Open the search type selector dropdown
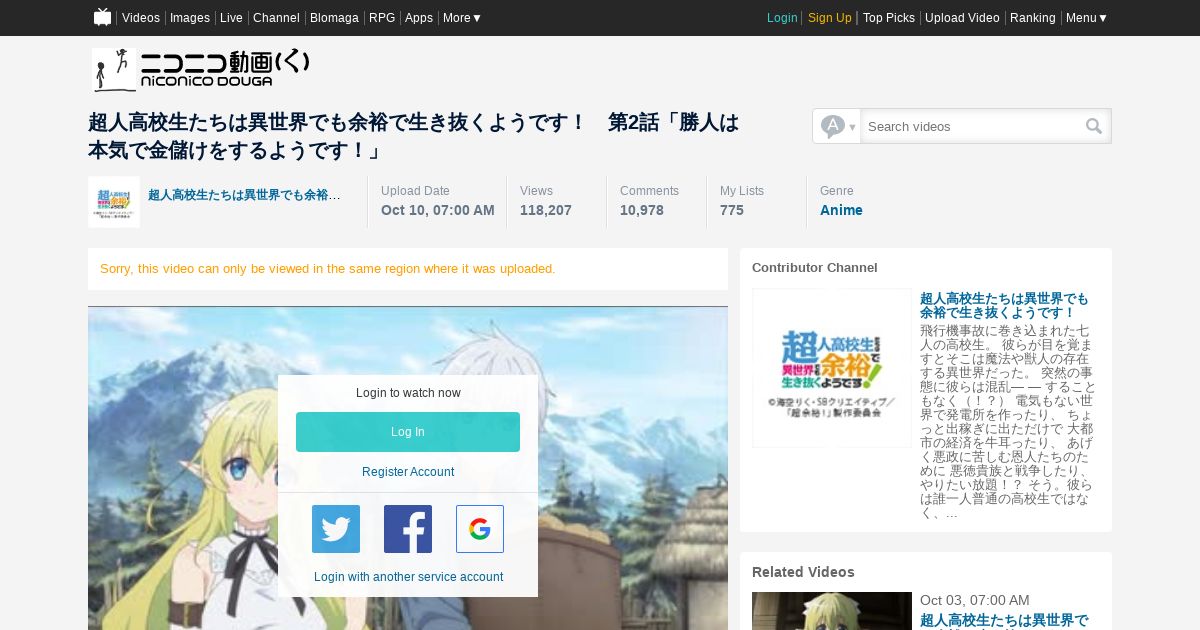Screen dimensions: 1200x630 point(837,126)
